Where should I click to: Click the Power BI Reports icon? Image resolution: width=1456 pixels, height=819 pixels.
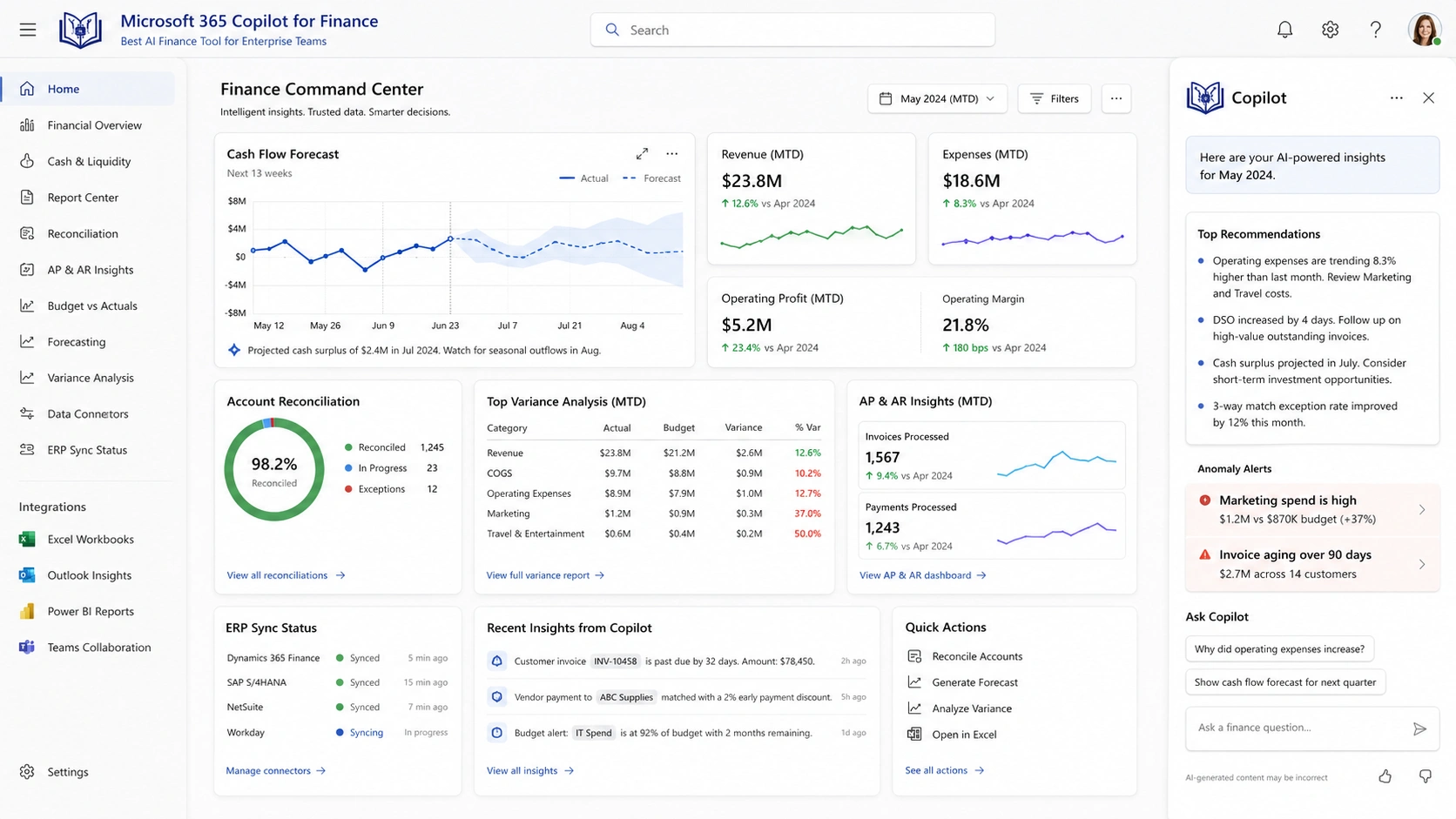click(x=27, y=612)
